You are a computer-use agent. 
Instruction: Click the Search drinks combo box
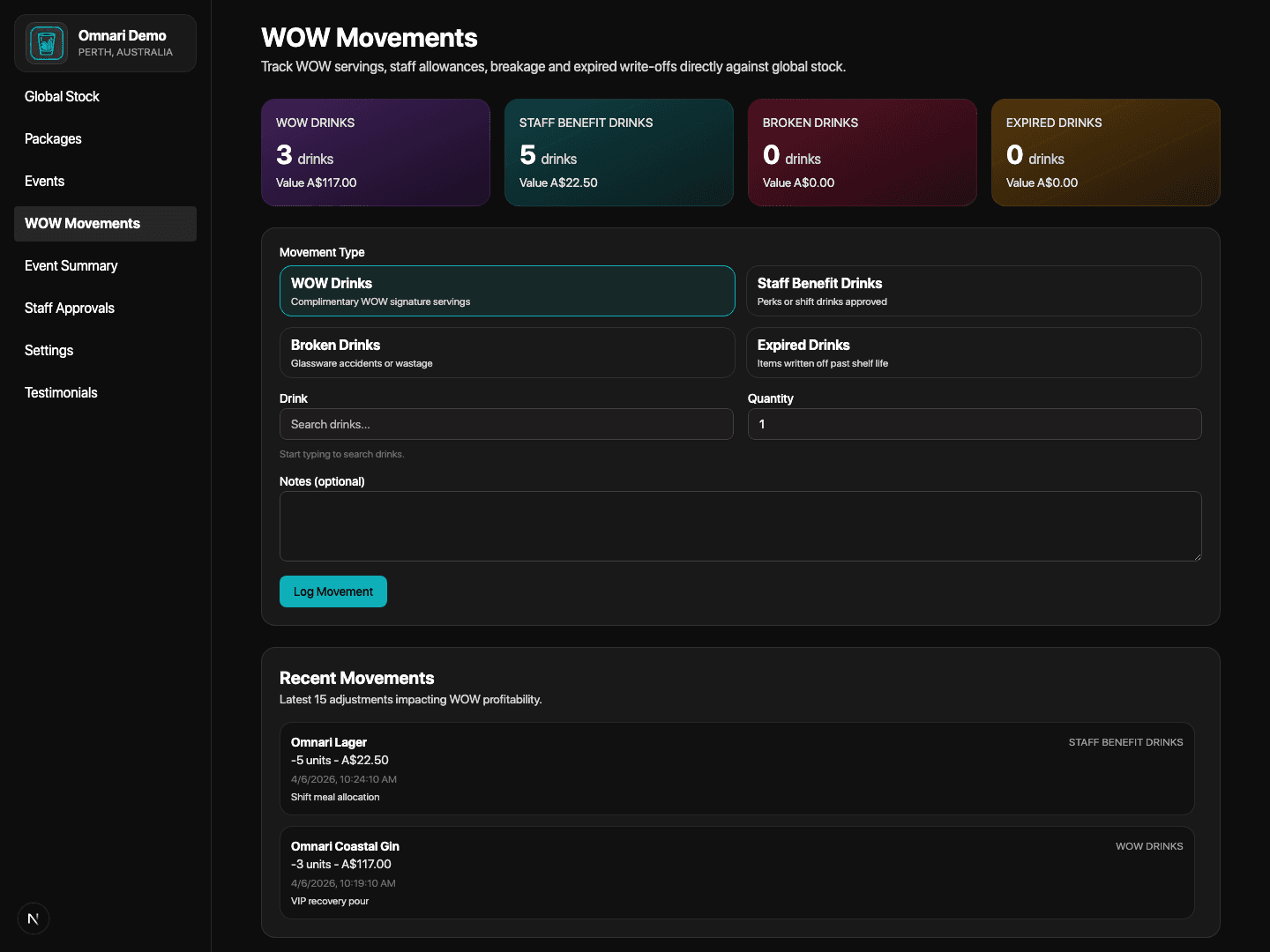coord(506,424)
